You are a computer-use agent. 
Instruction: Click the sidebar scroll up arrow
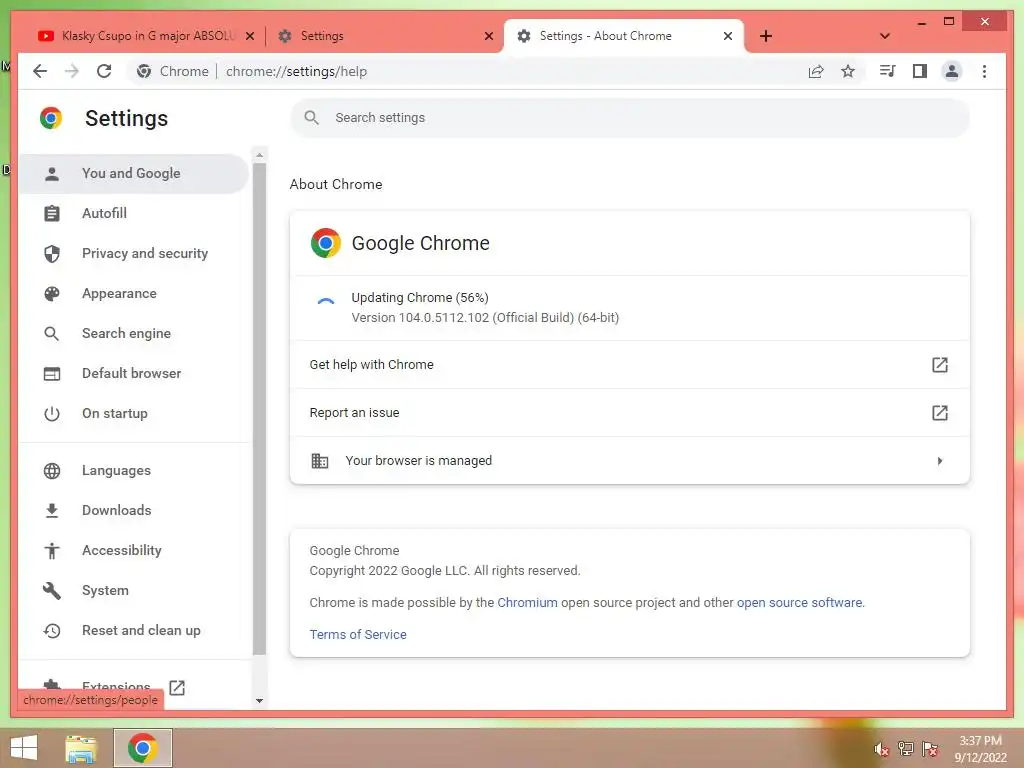[x=259, y=155]
